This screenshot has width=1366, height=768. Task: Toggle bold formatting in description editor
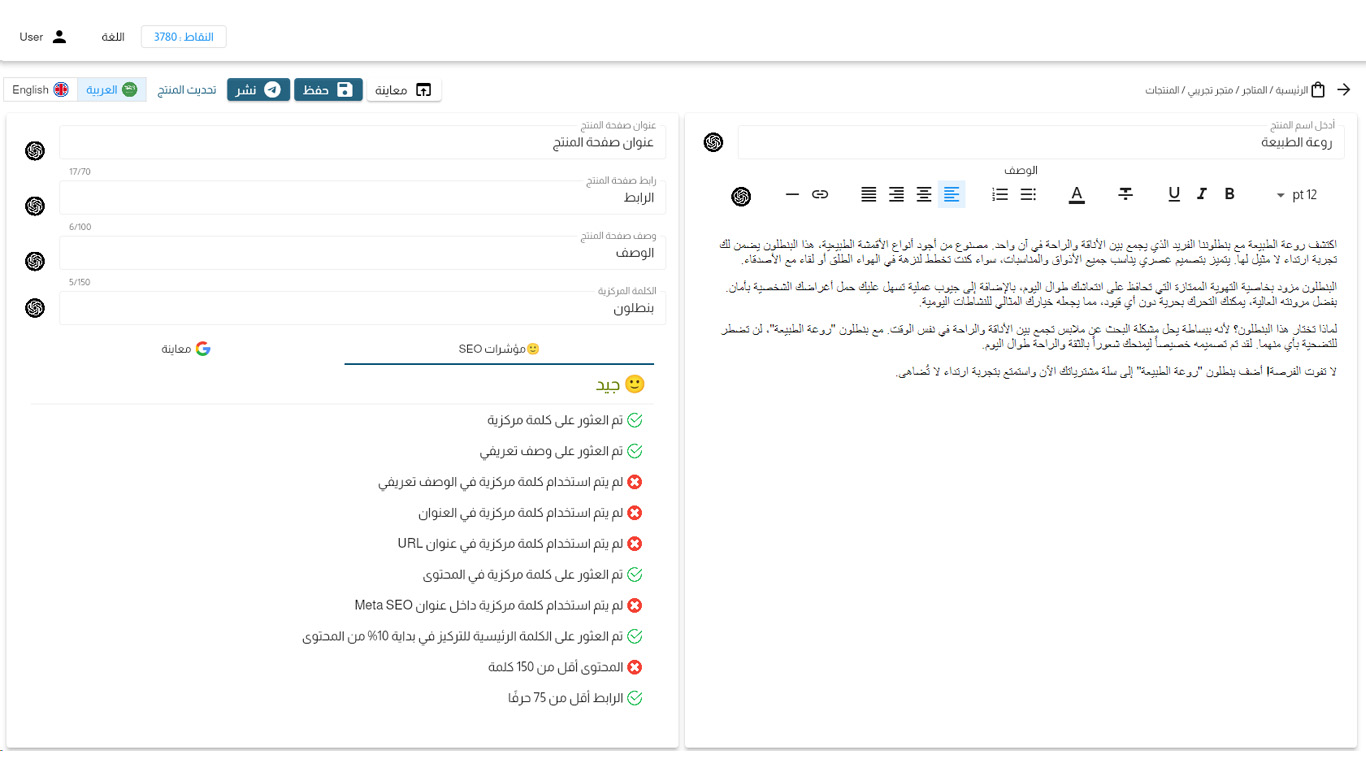(x=1230, y=194)
